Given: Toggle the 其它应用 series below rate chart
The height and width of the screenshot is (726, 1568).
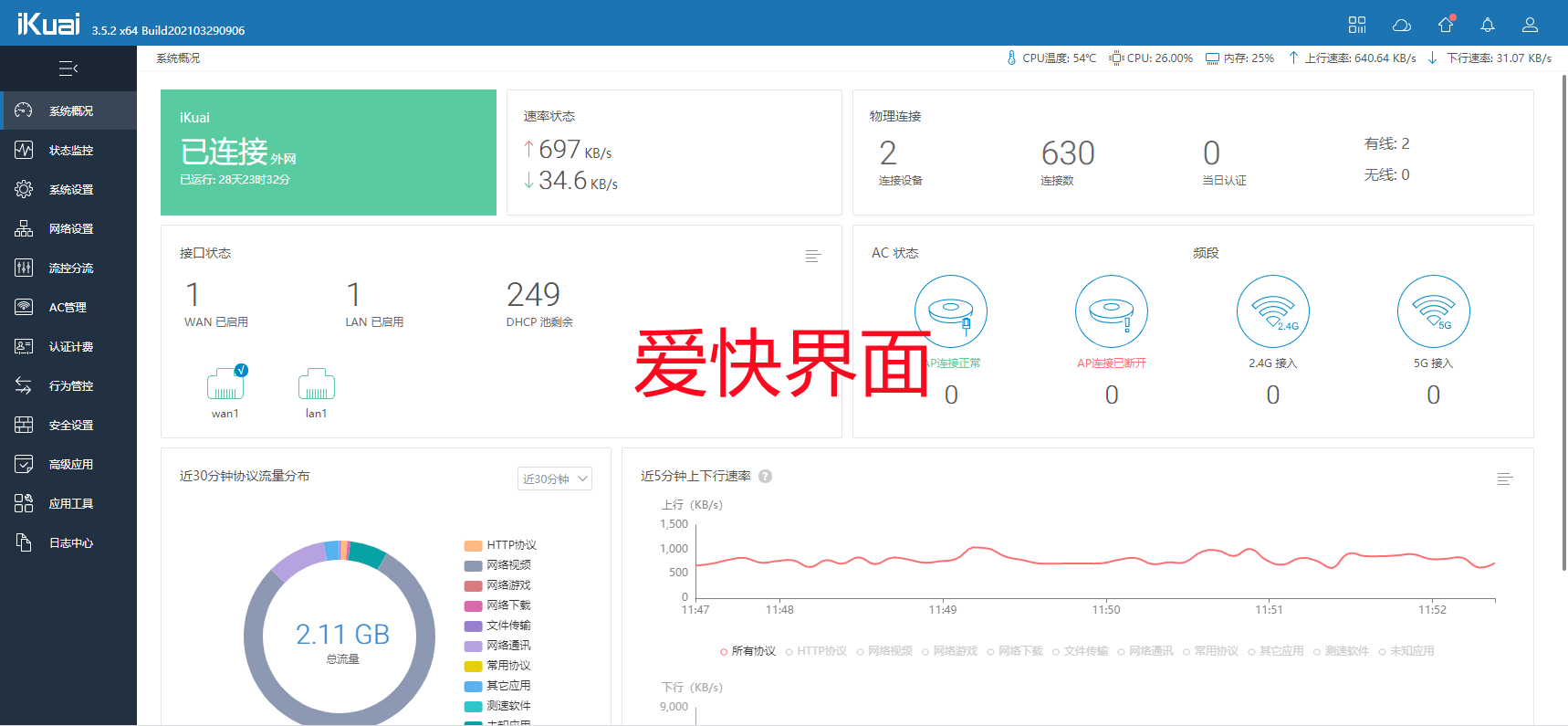Looking at the screenshot, I should pos(1276,651).
